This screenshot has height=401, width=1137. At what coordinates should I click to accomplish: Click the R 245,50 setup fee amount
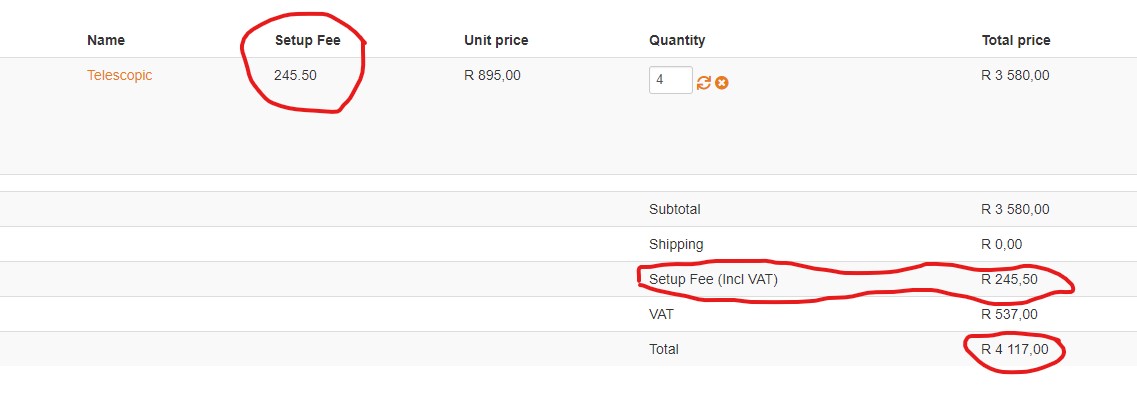pos(1010,279)
